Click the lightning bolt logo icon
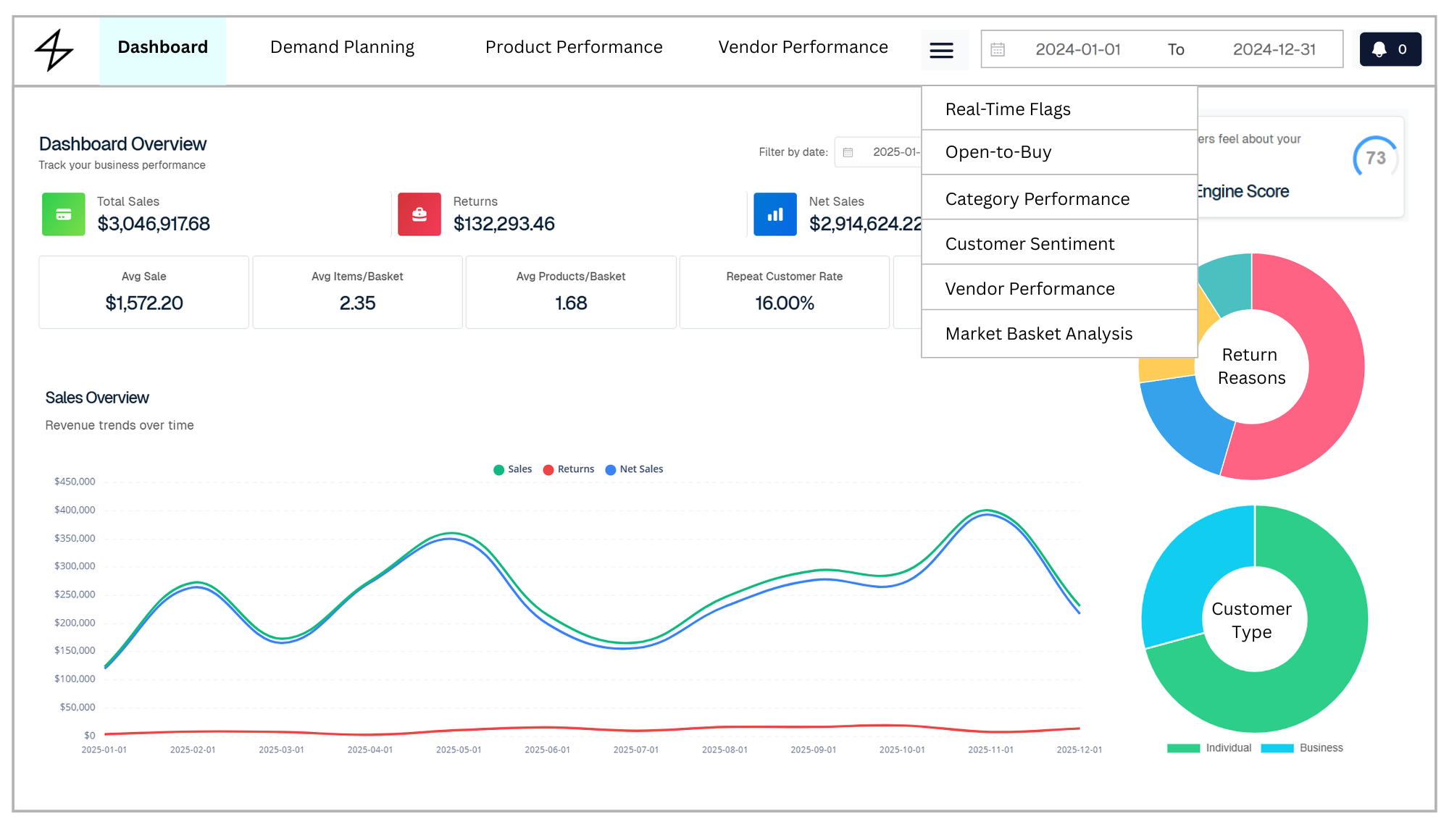 pyautogui.click(x=54, y=50)
